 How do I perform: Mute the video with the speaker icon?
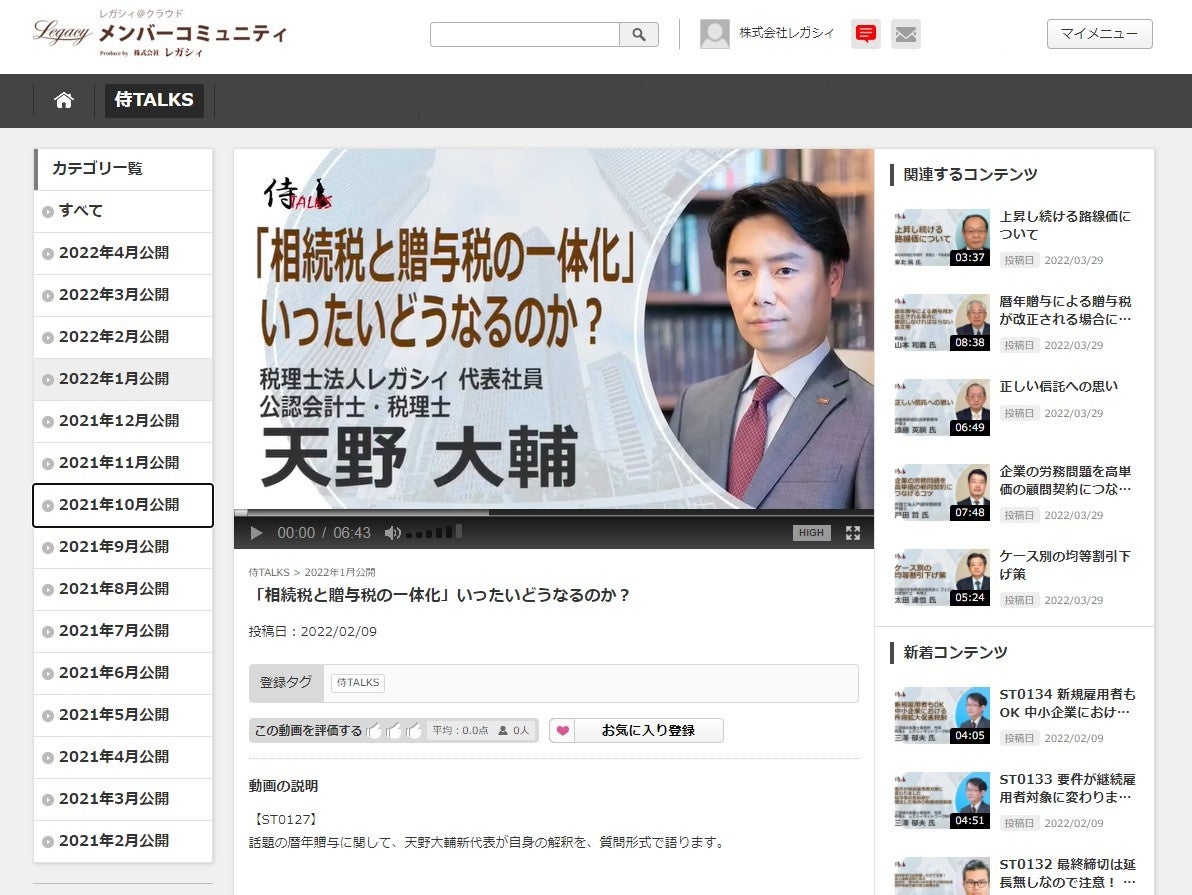point(392,533)
